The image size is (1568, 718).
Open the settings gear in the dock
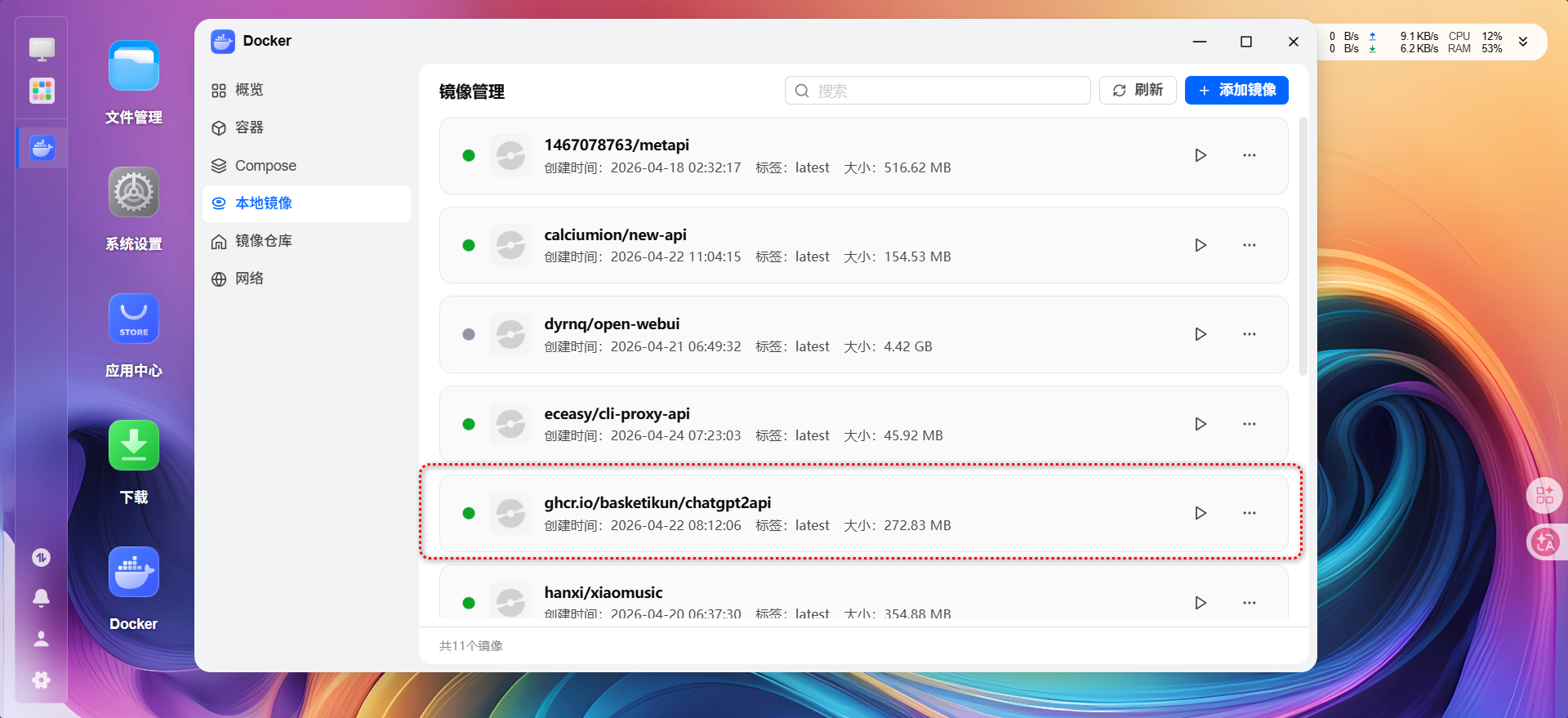42,680
